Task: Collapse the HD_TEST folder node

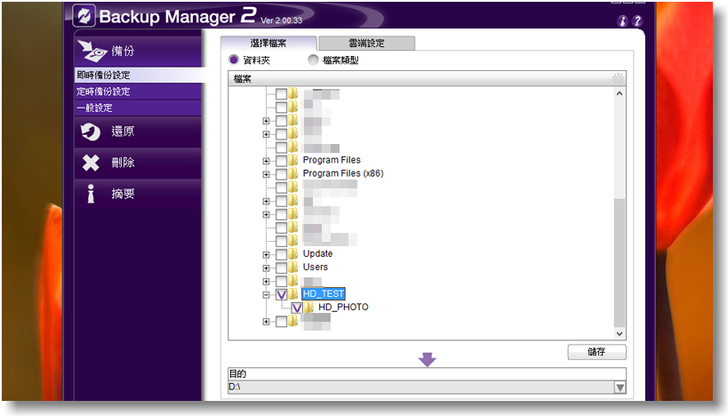Action: coord(266,295)
